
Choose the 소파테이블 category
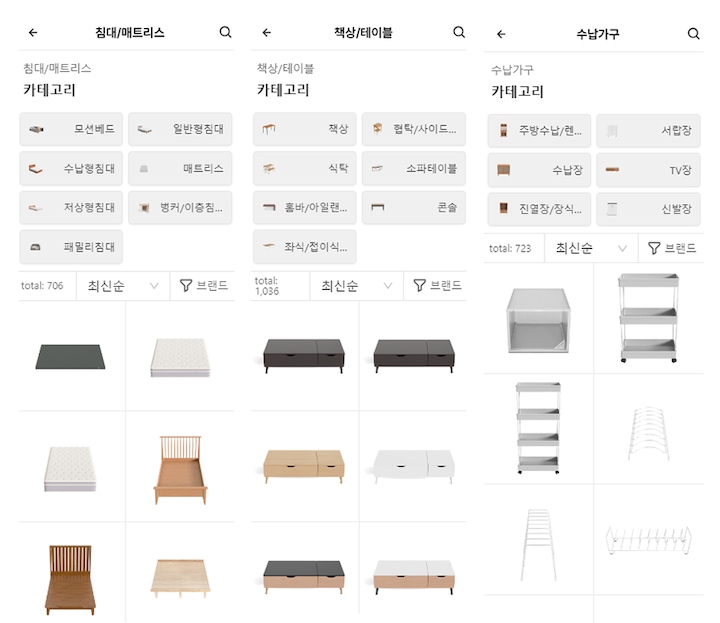pyautogui.click(x=414, y=169)
